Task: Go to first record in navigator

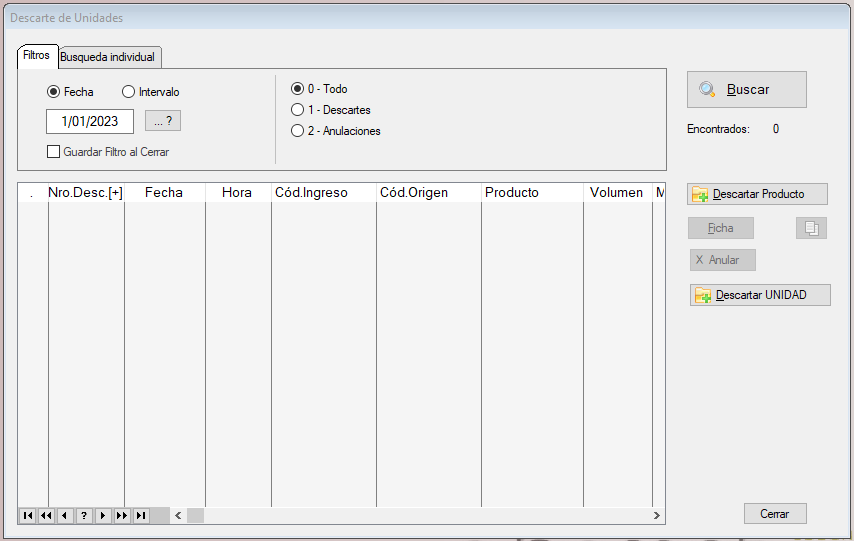Action: tap(27, 515)
